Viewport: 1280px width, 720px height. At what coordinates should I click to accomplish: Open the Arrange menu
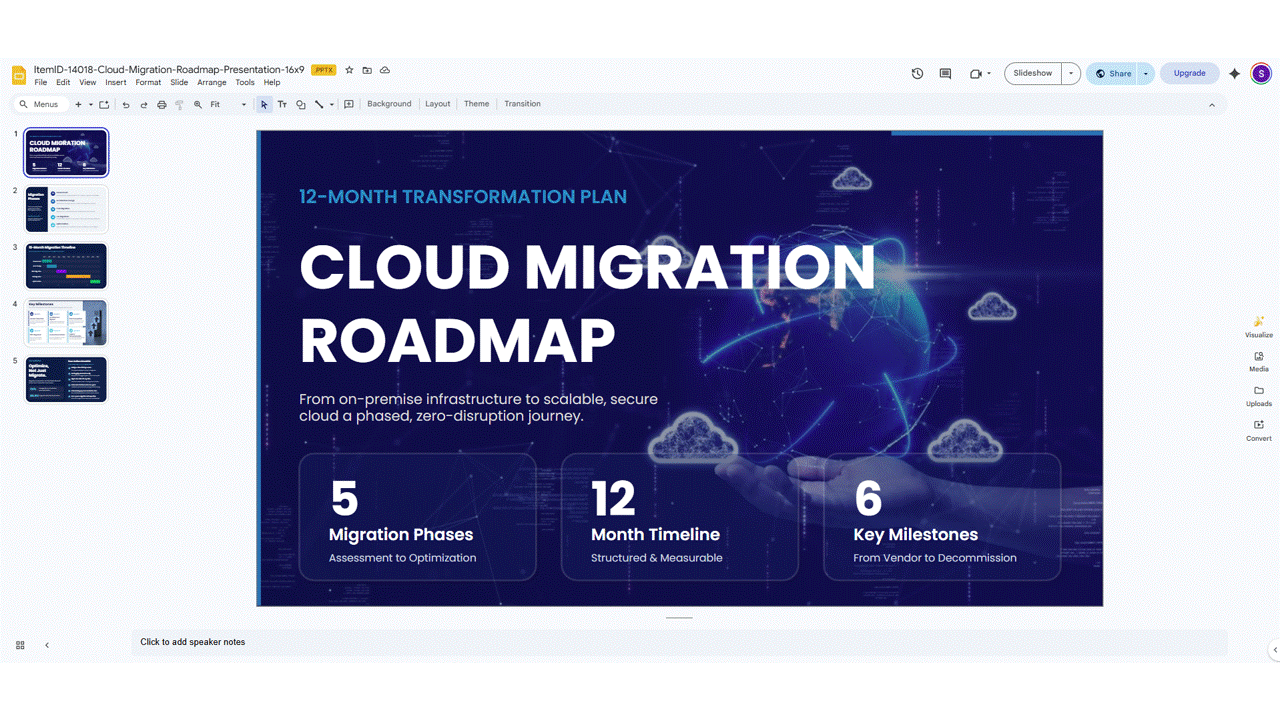tap(212, 83)
